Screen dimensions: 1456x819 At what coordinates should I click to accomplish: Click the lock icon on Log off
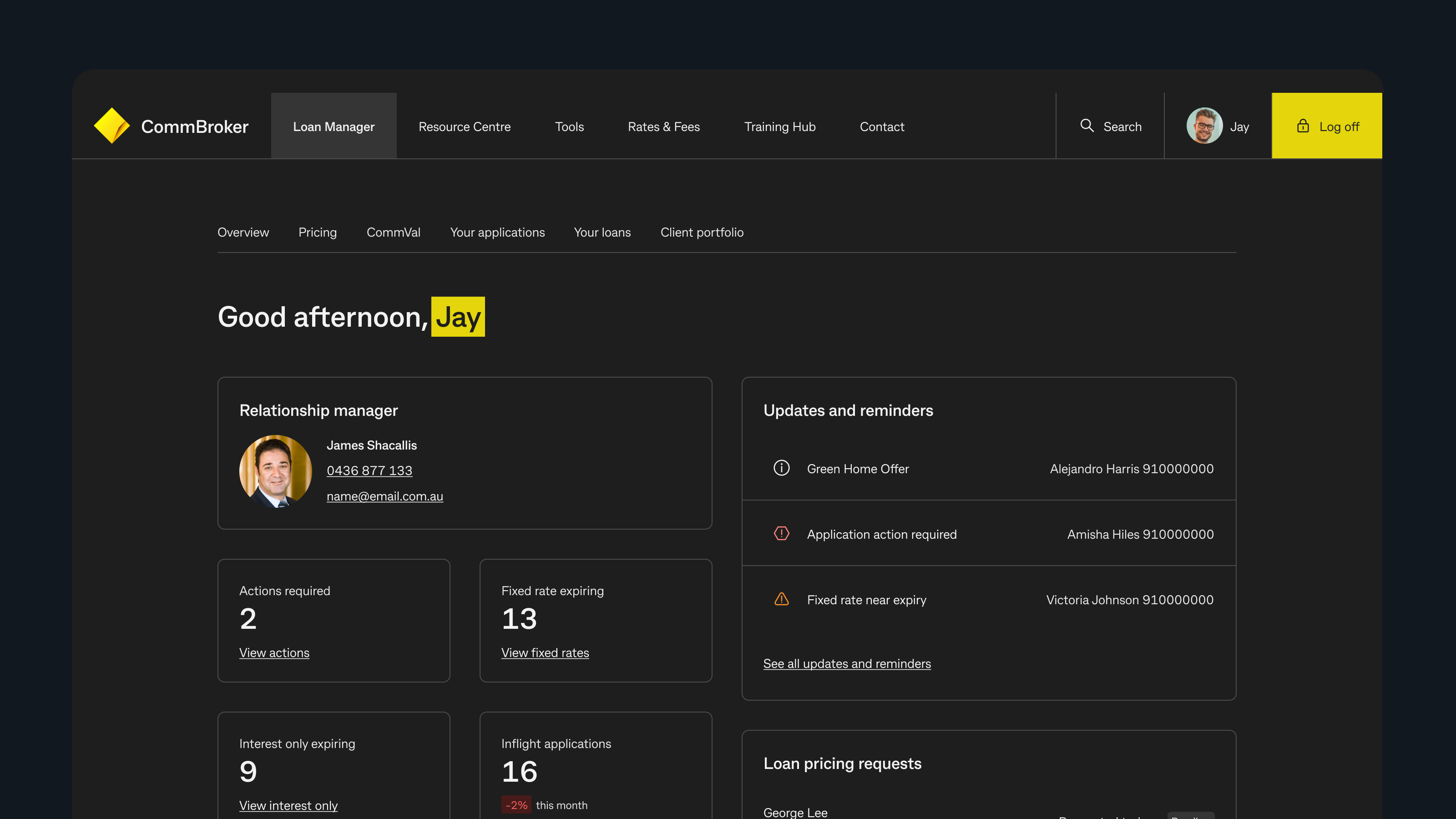click(x=1302, y=126)
